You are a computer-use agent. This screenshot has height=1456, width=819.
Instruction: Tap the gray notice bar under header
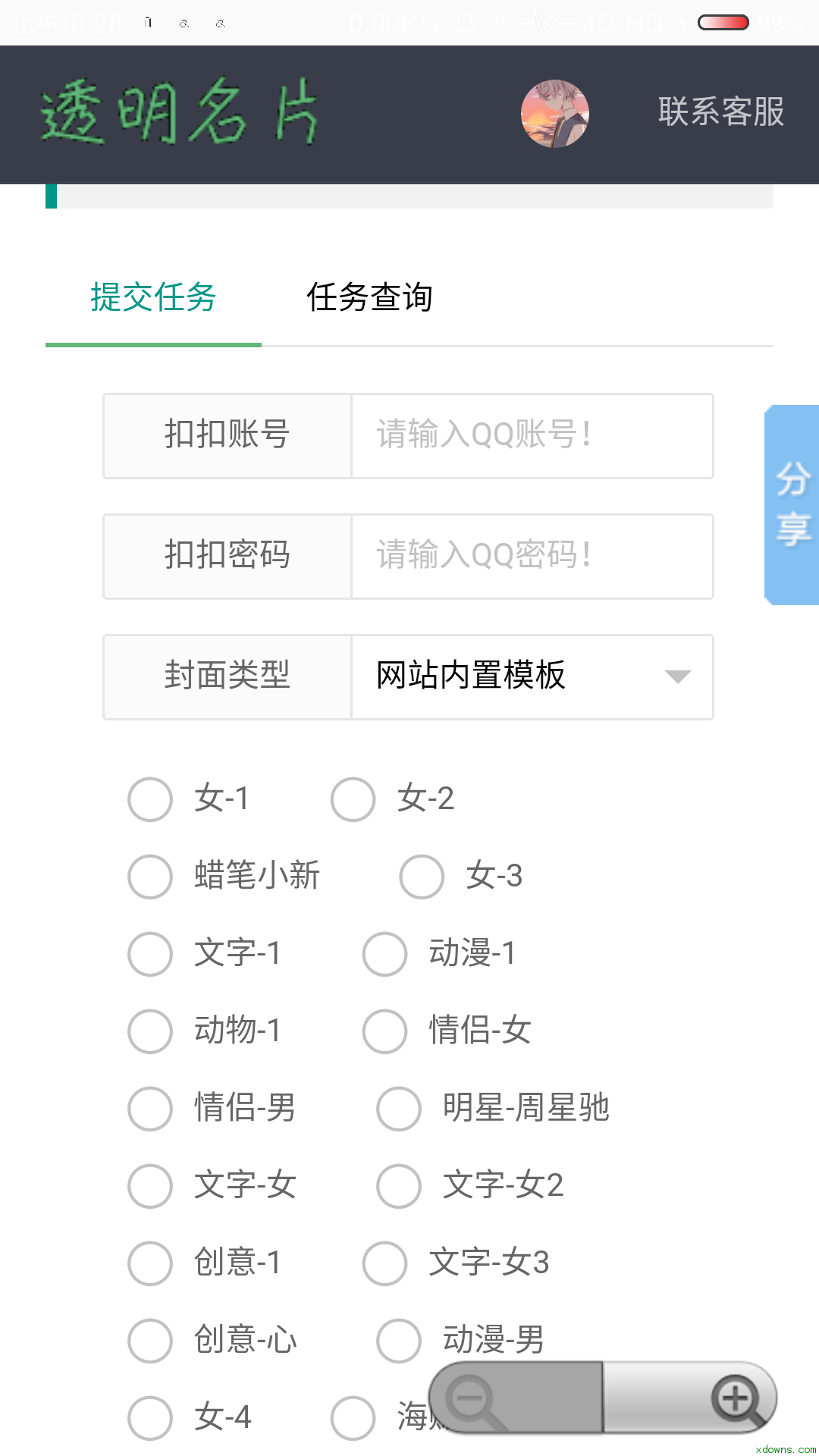409,196
